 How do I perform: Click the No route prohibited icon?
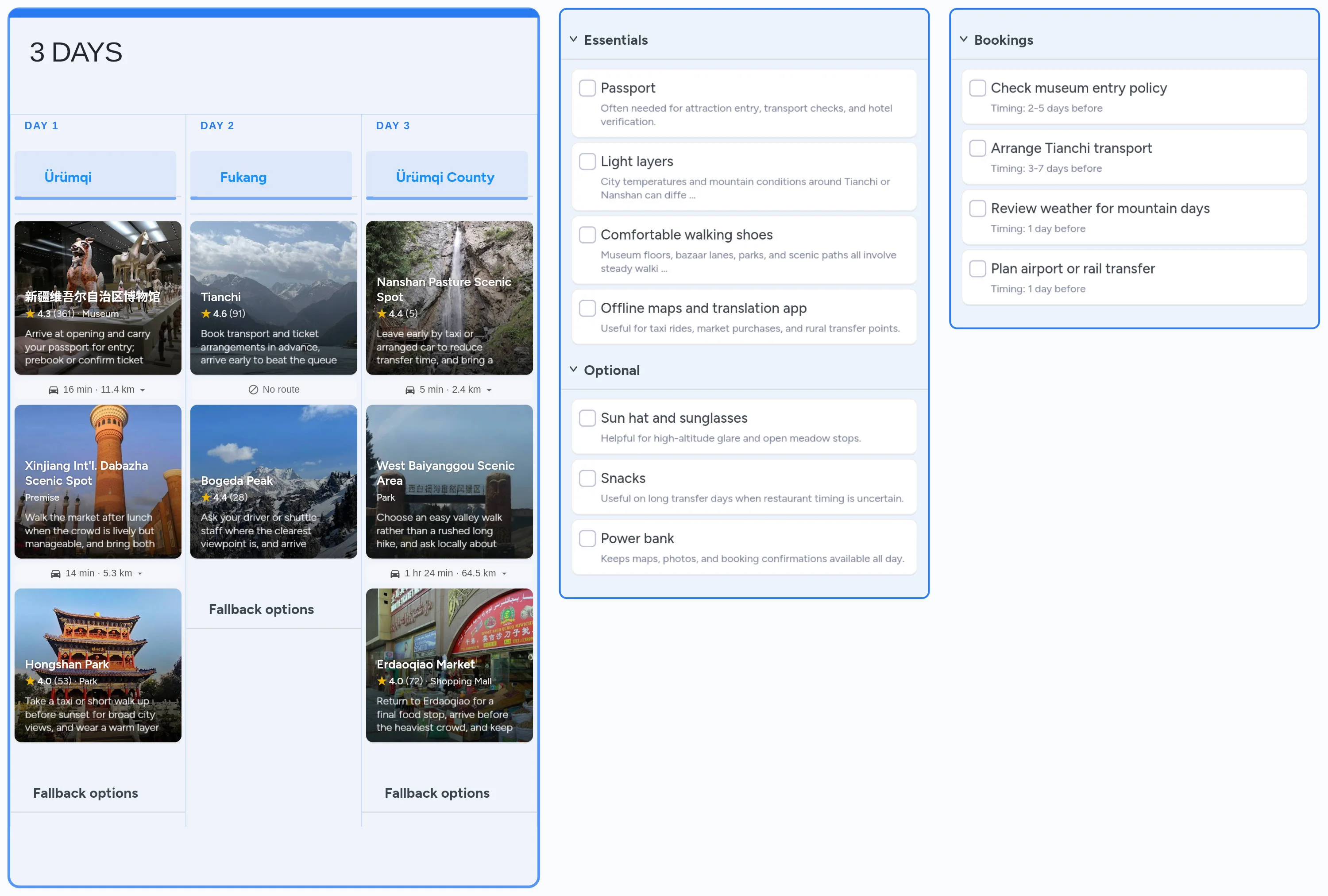(x=253, y=390)
